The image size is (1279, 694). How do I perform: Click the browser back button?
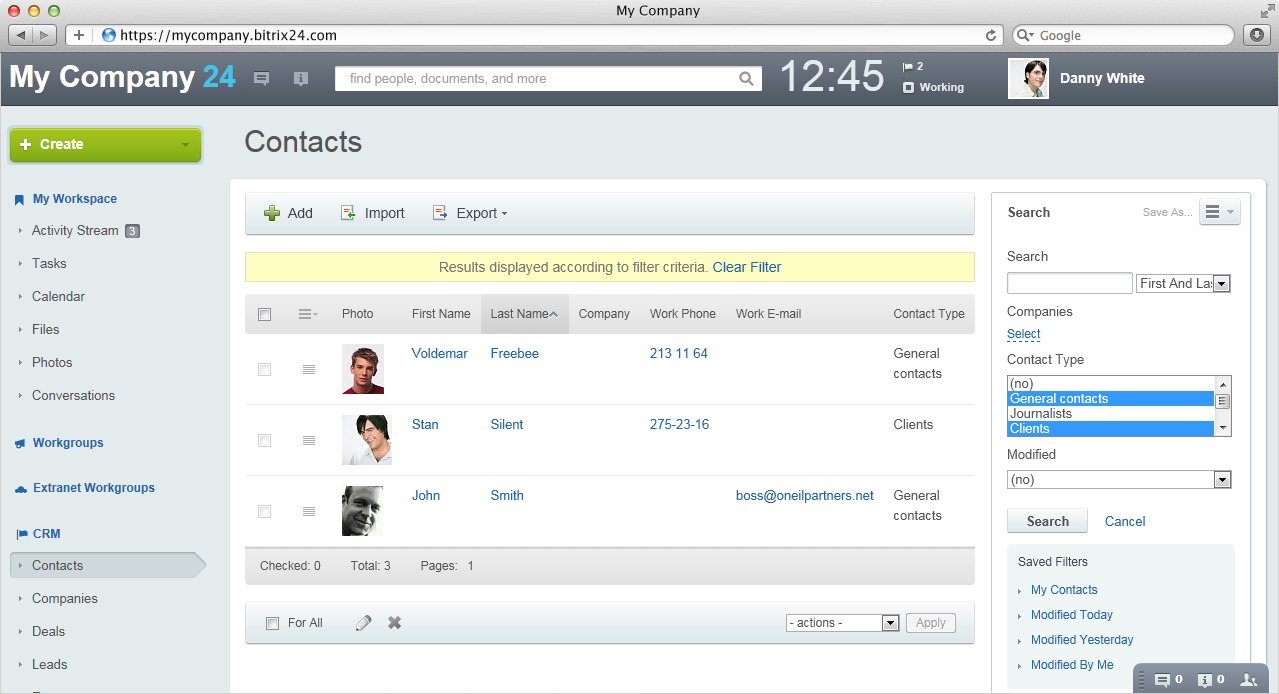click(21, 35)
